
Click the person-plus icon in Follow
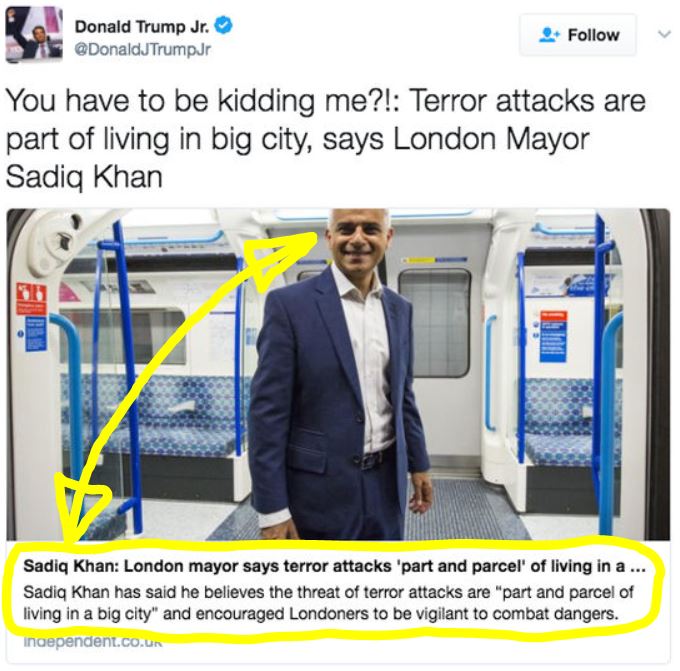coord(549,35)
